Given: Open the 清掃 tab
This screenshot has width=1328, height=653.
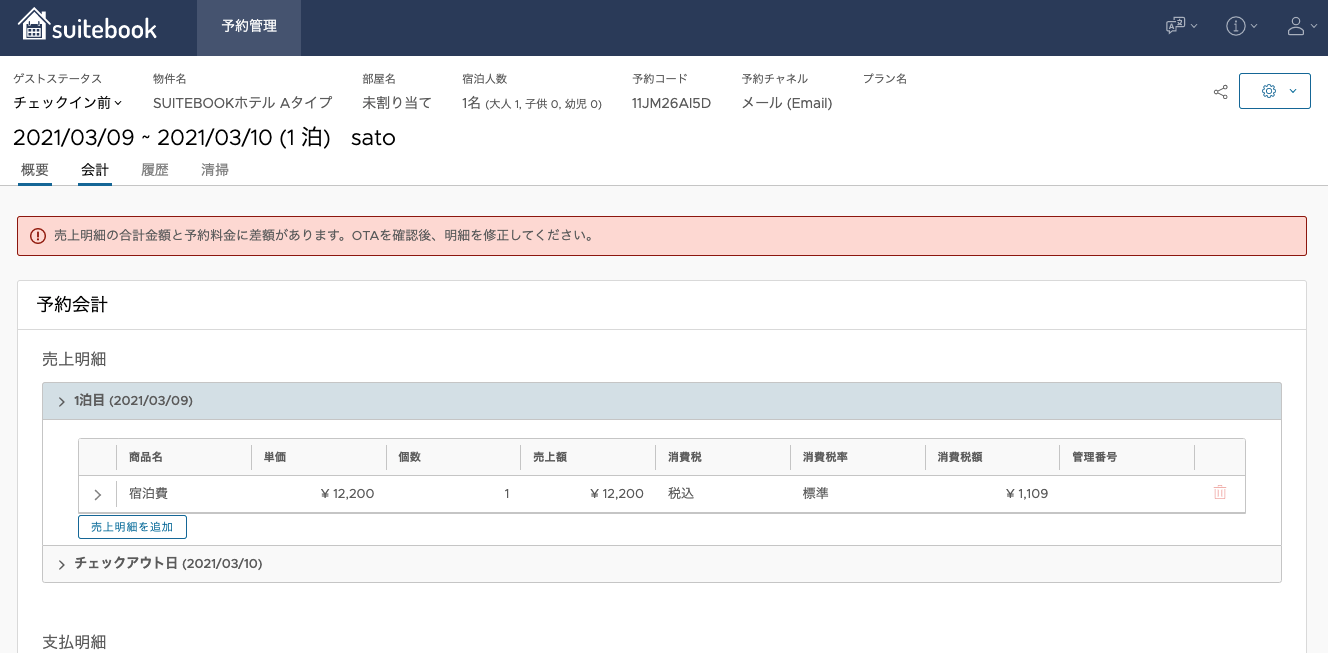Looking at the screenshot, I should [x=215, y=170].
